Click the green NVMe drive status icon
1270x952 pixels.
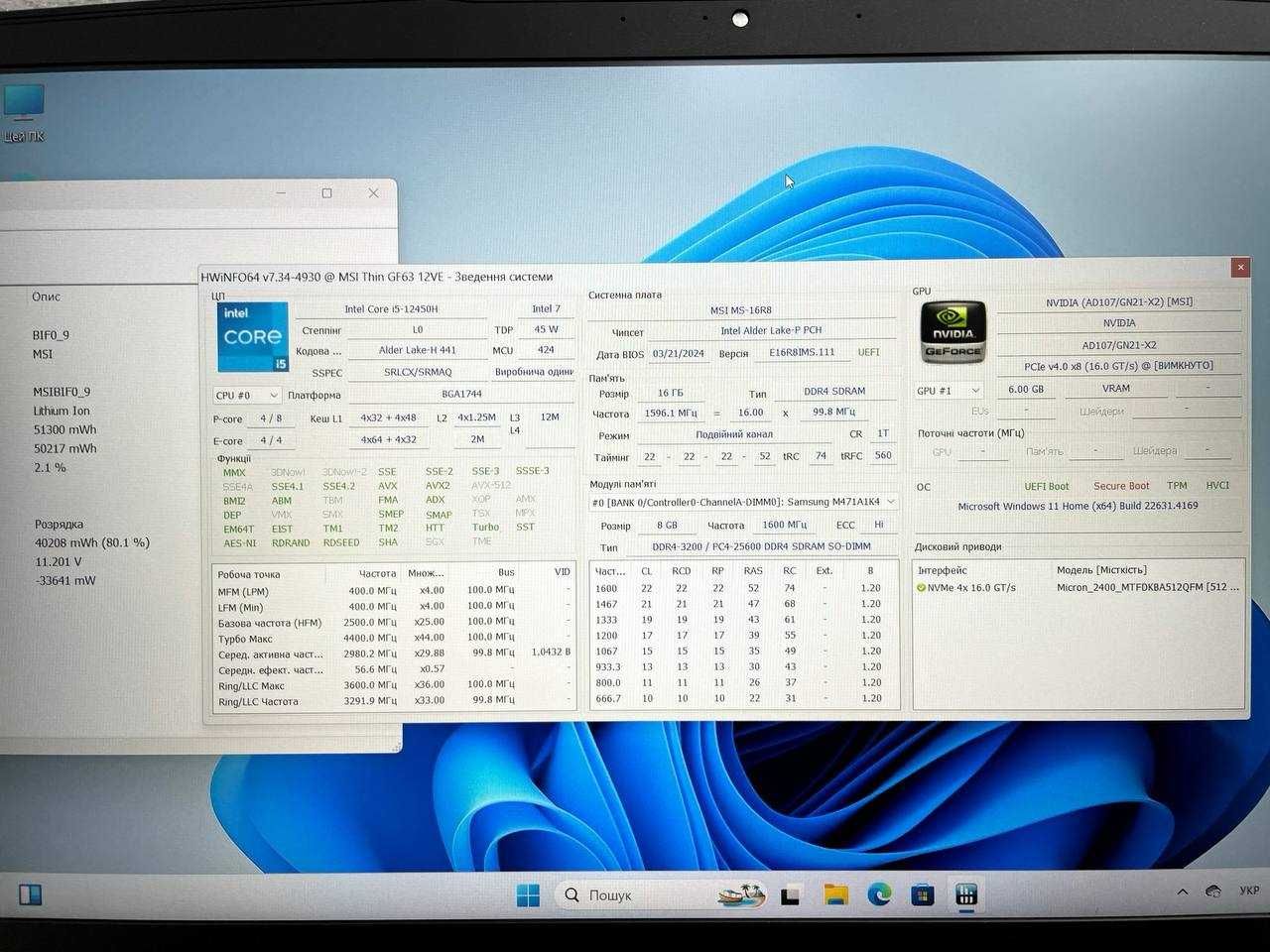[x=921, y=588]
